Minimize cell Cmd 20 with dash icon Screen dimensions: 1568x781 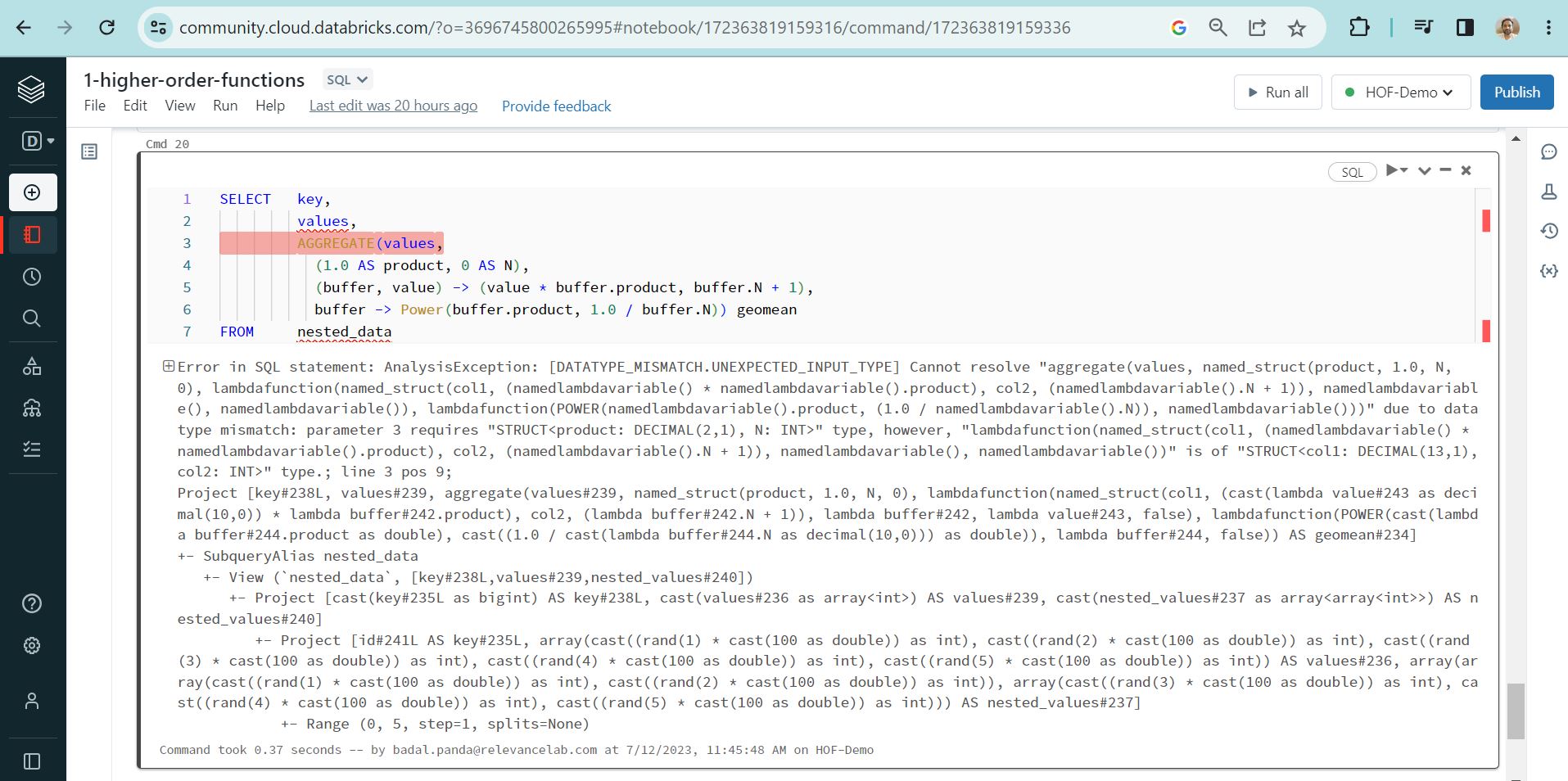1445,170
